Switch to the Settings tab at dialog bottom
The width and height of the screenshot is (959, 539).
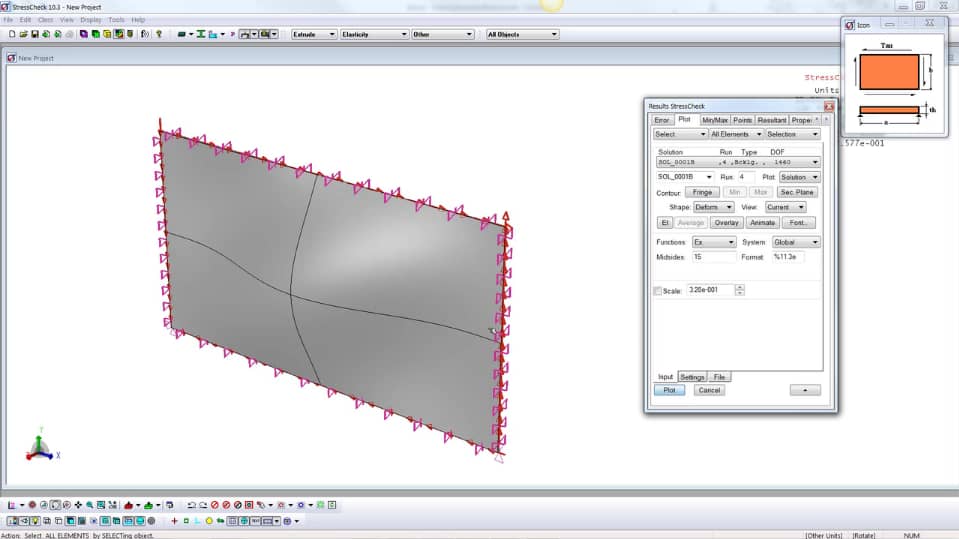point(692,377)
